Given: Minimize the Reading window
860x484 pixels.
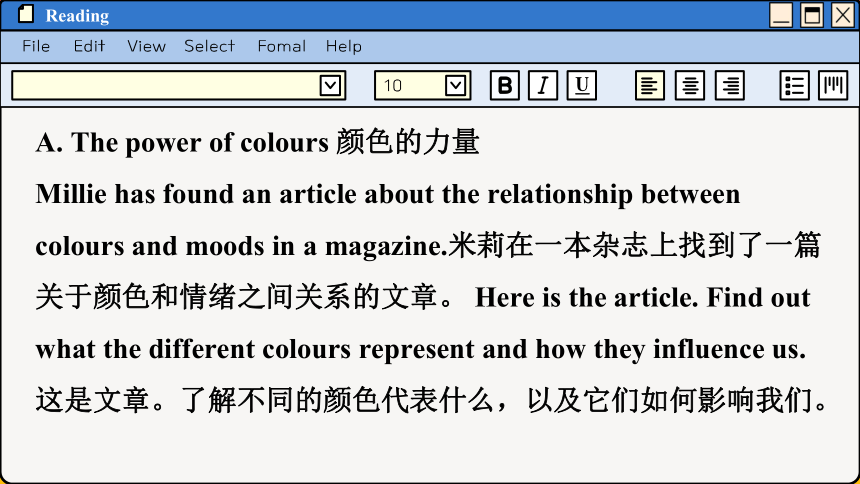Looking at the screenshot, I should (781, 15).
